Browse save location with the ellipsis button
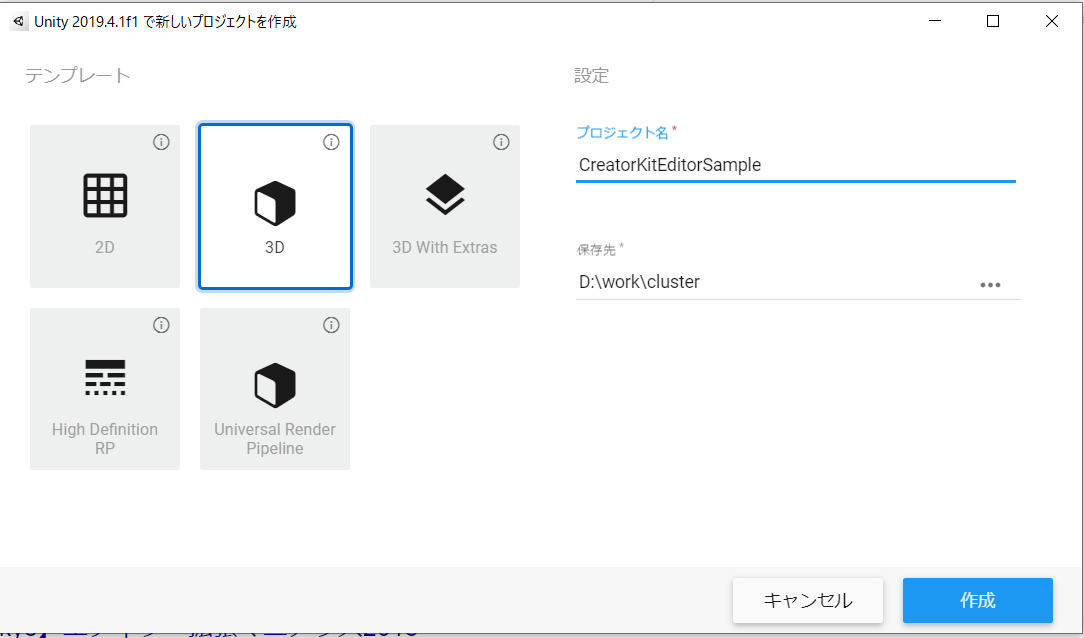Screen dimensions: 1084x638 990,285
